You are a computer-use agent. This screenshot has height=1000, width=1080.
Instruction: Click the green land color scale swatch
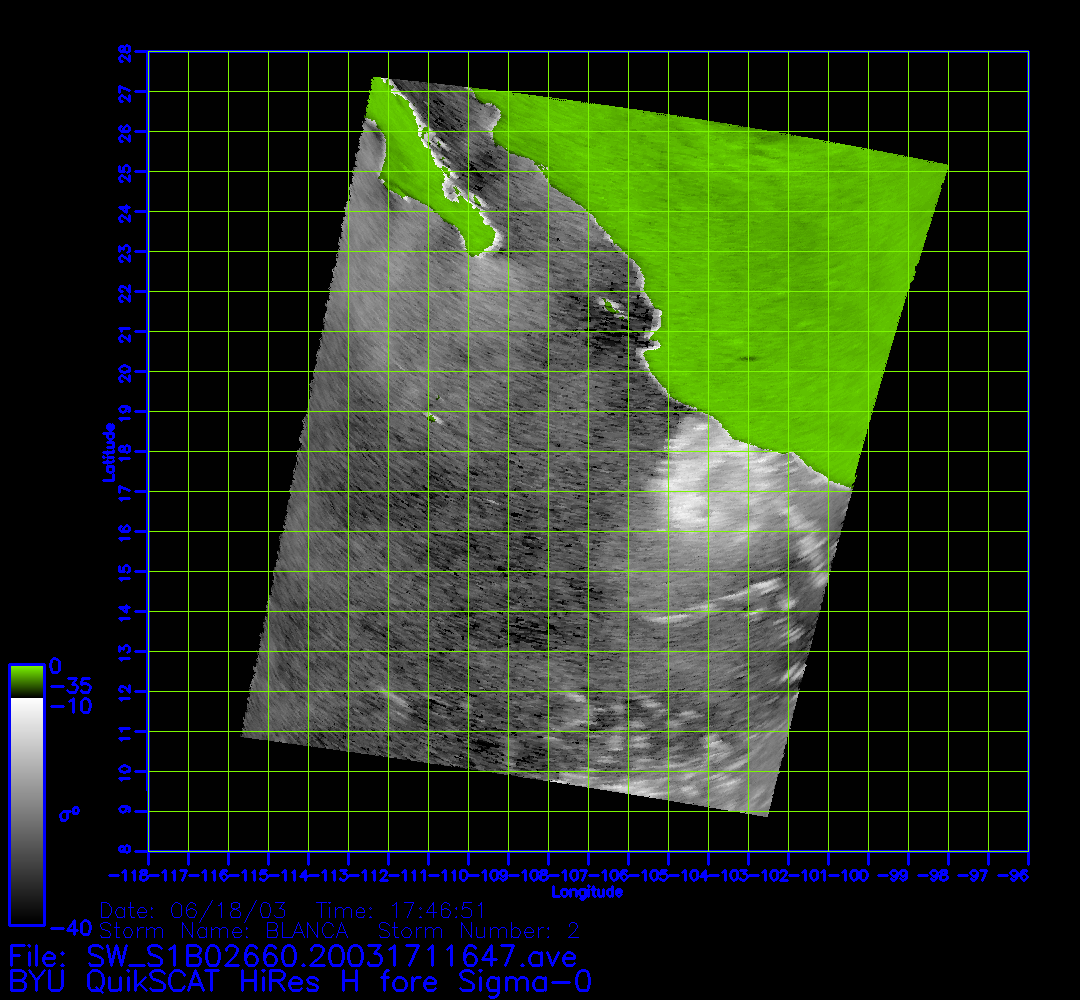tap(26, 681)
